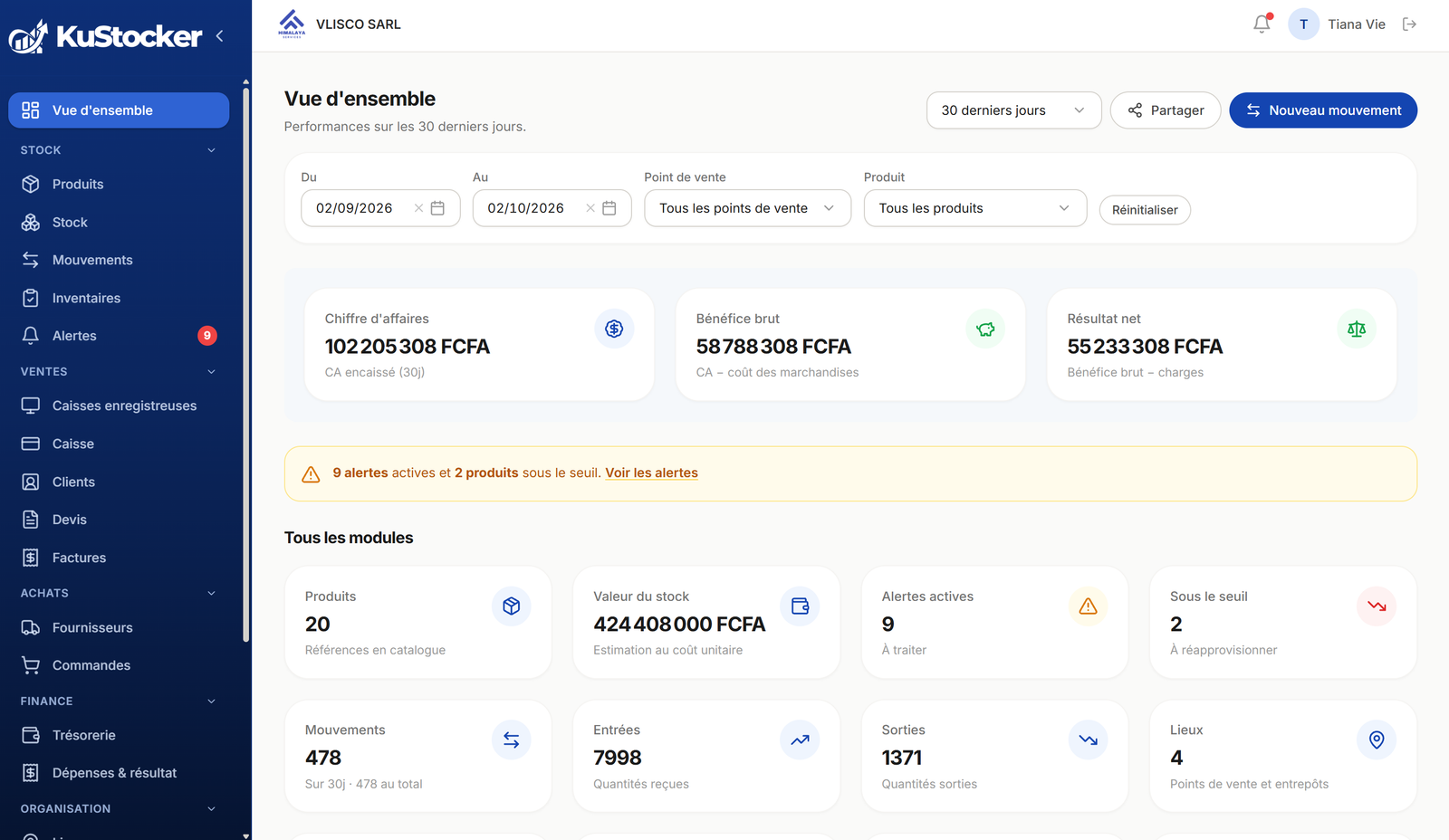Open the notifications bell
1449x840 pixels.
(x=1262, y=24)
